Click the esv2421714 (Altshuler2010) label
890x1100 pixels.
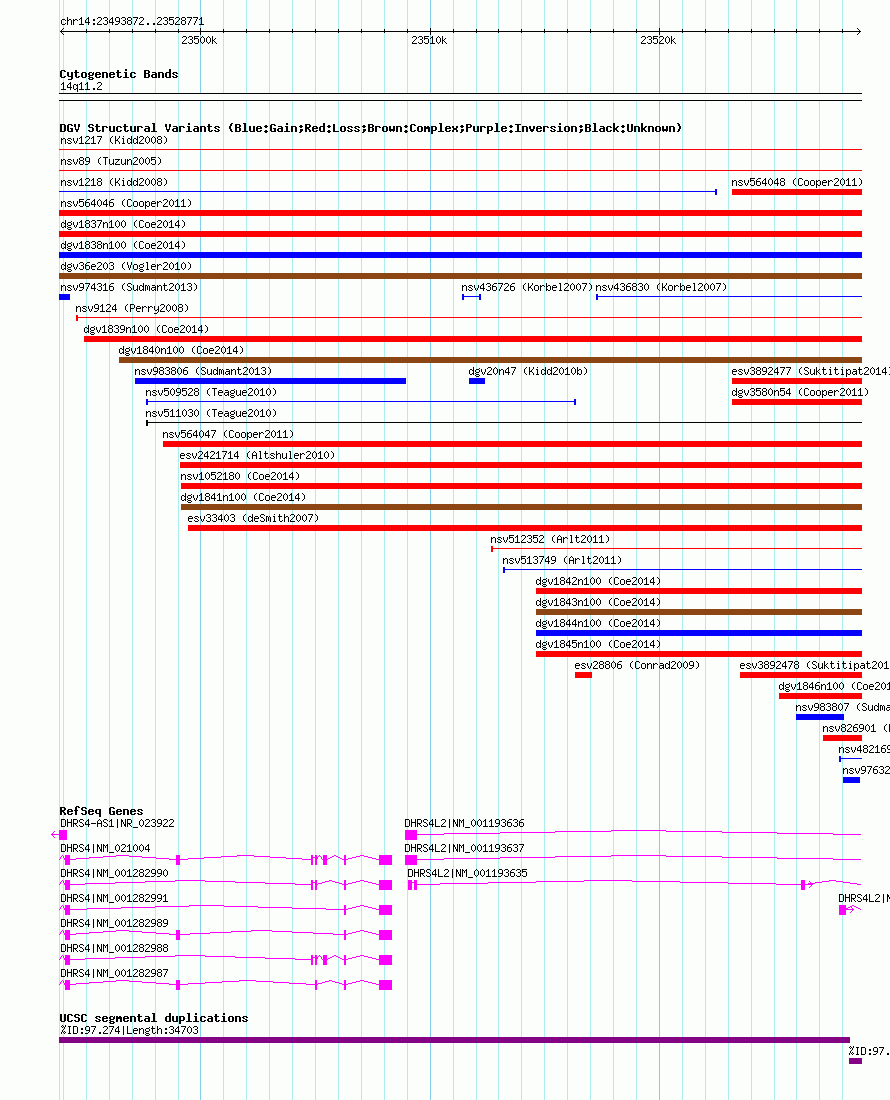coord(257,456)
